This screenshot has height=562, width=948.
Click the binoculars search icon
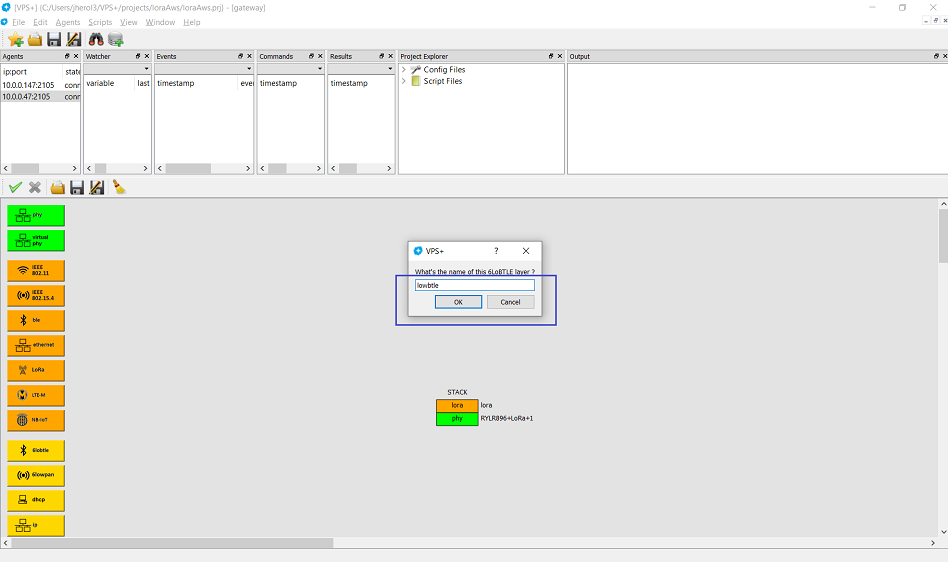97,39
